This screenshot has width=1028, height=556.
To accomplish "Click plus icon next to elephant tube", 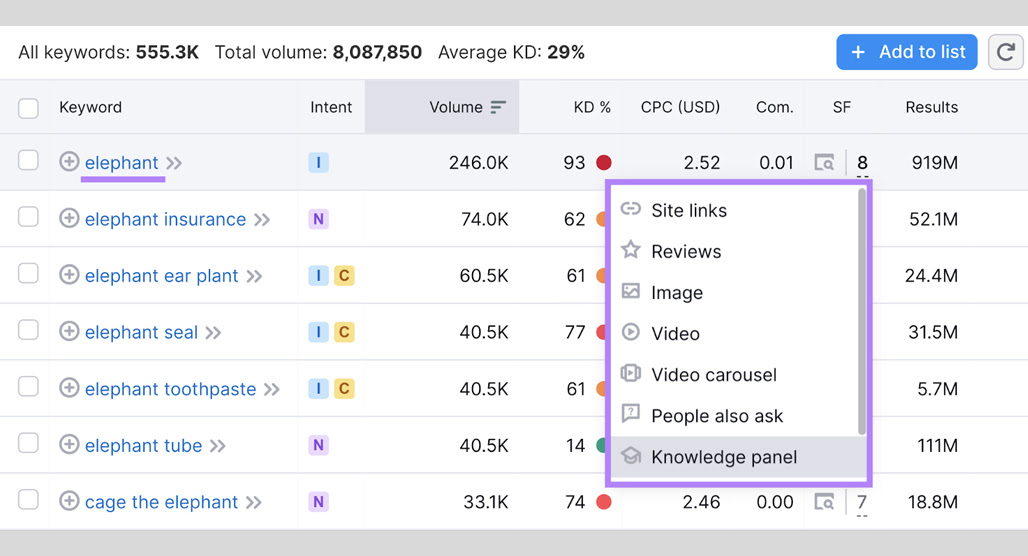I will 69,445.
